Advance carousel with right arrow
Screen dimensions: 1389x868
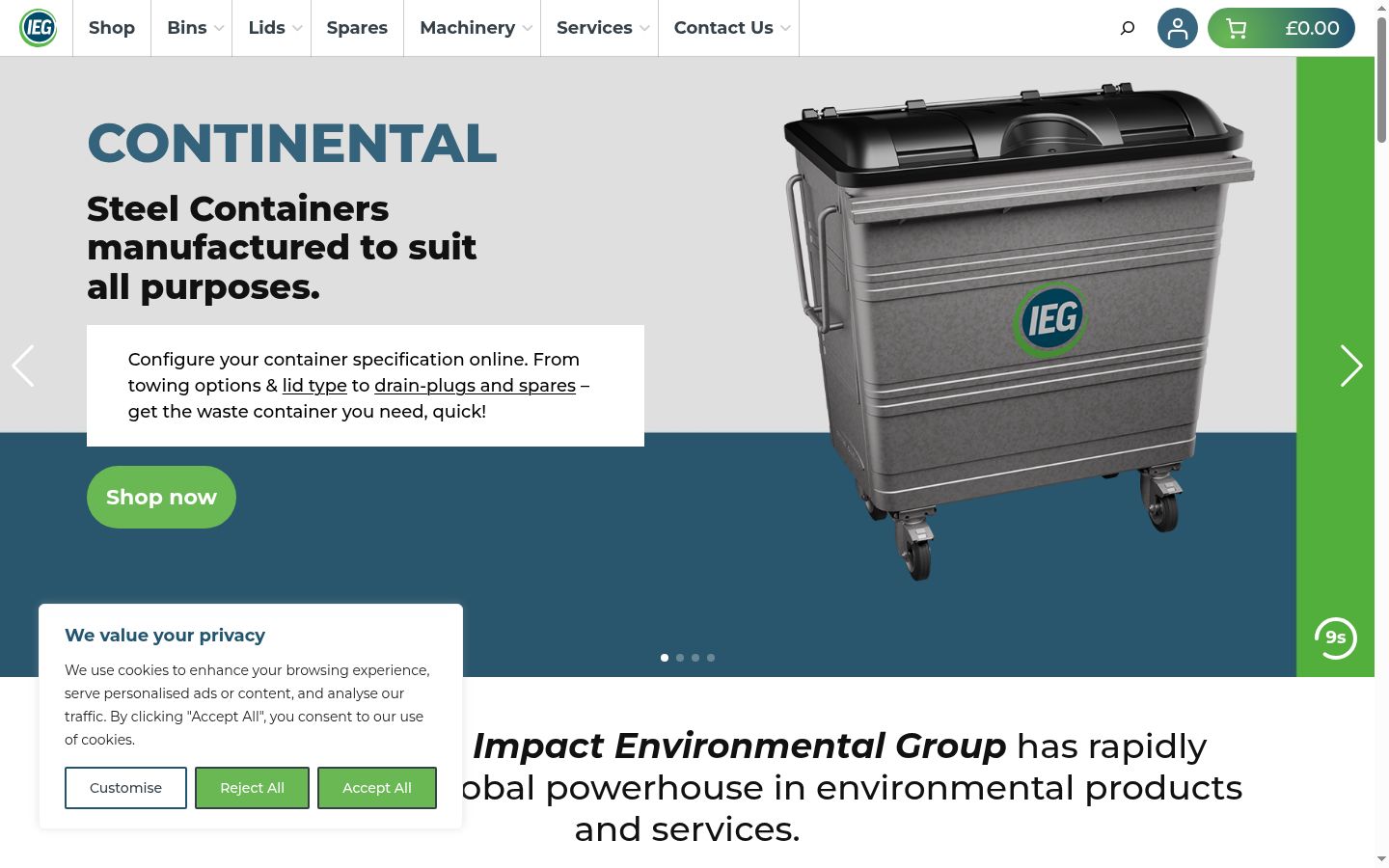coord(1351,366)
